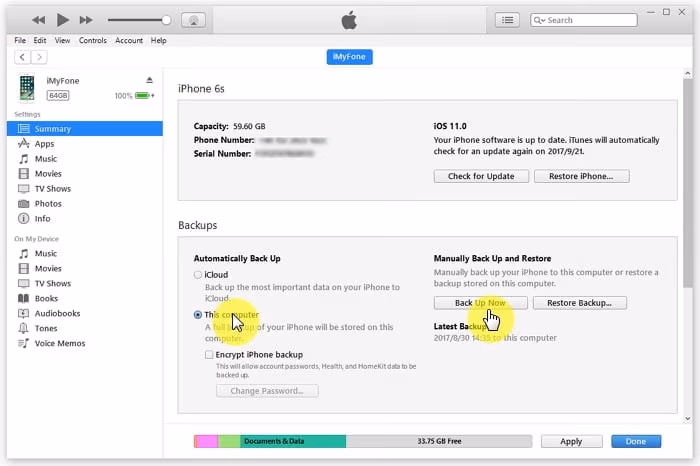Image resolution: width=700 pixels, height=466 pixels.
Task: Click the iPhone device thumbnail icon
Action: [27, 87]
